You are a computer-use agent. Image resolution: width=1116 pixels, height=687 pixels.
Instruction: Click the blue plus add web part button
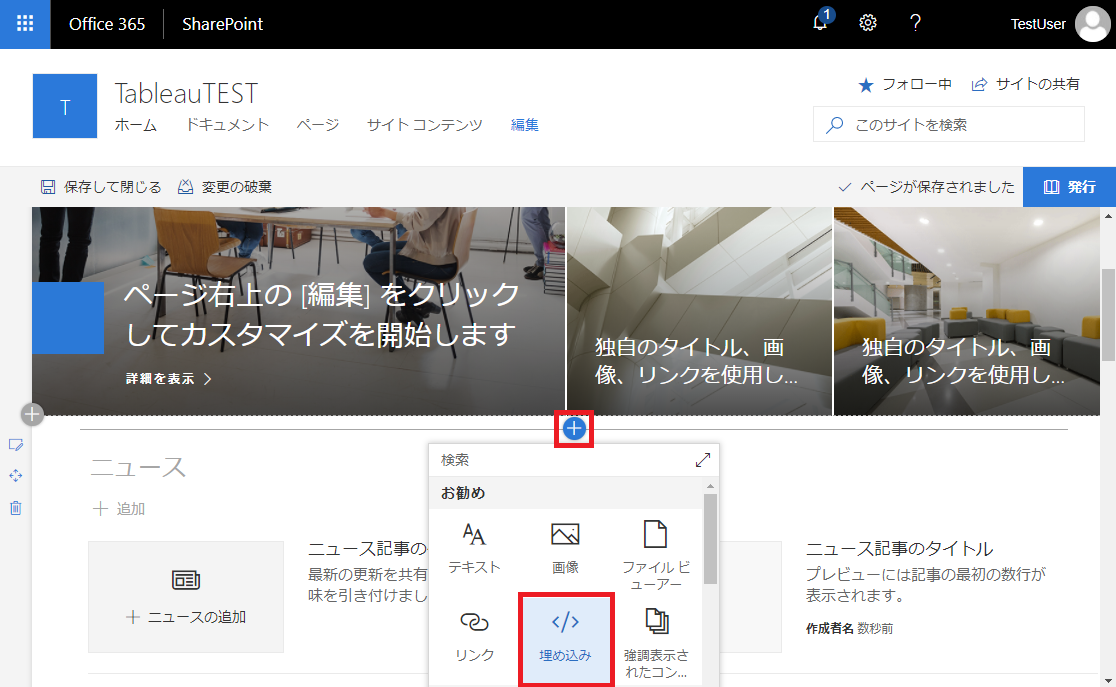coord(574,429)
